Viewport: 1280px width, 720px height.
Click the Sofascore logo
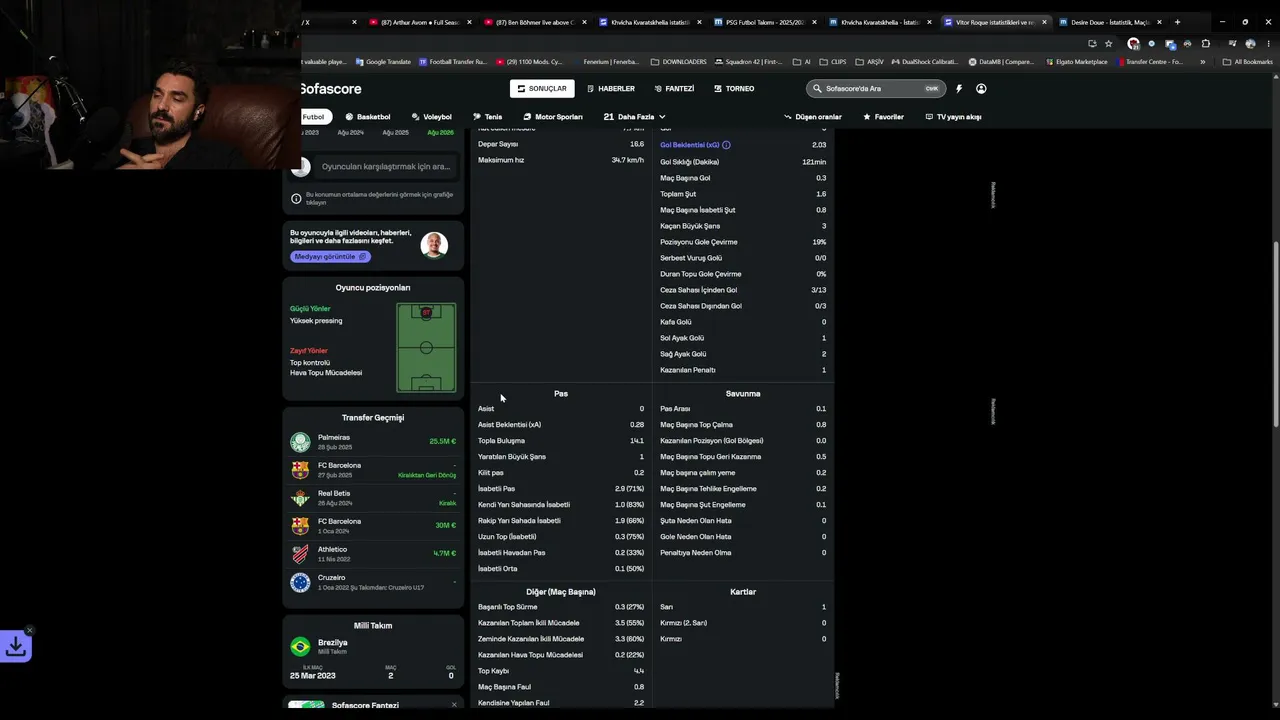coord(330,89)
